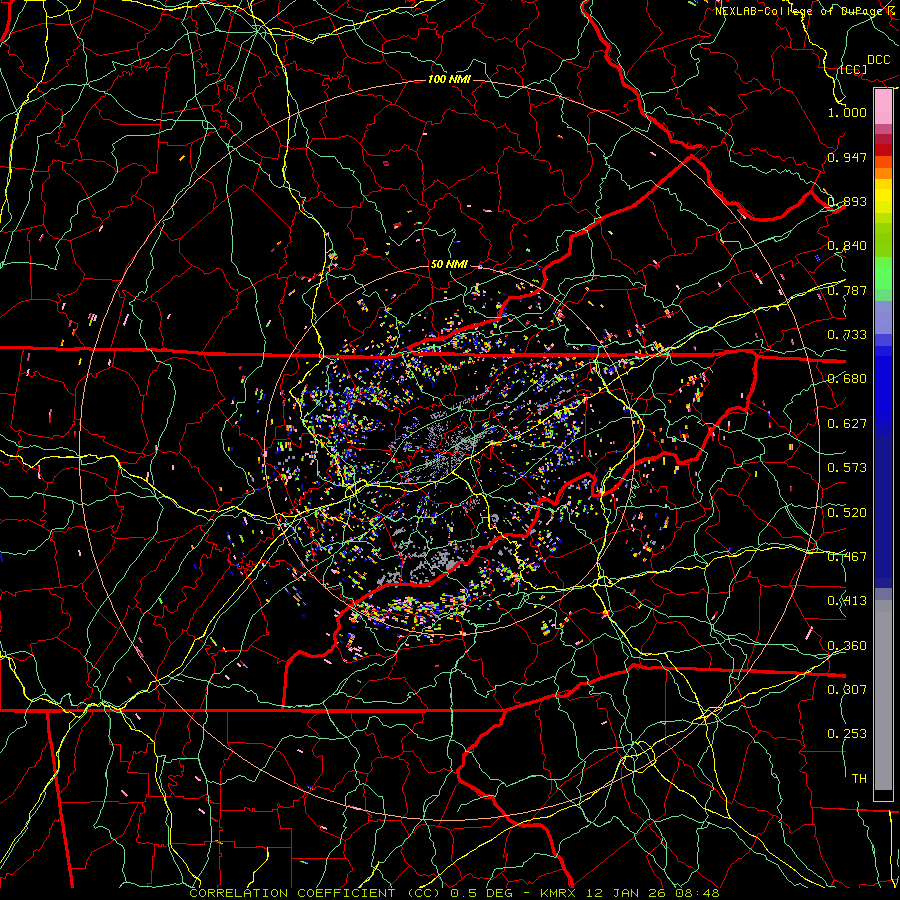This screenshot has height=900, width=900.
Task: Click the 0.253 legend value
Action: pyautogui.click(x=847, y=734)
